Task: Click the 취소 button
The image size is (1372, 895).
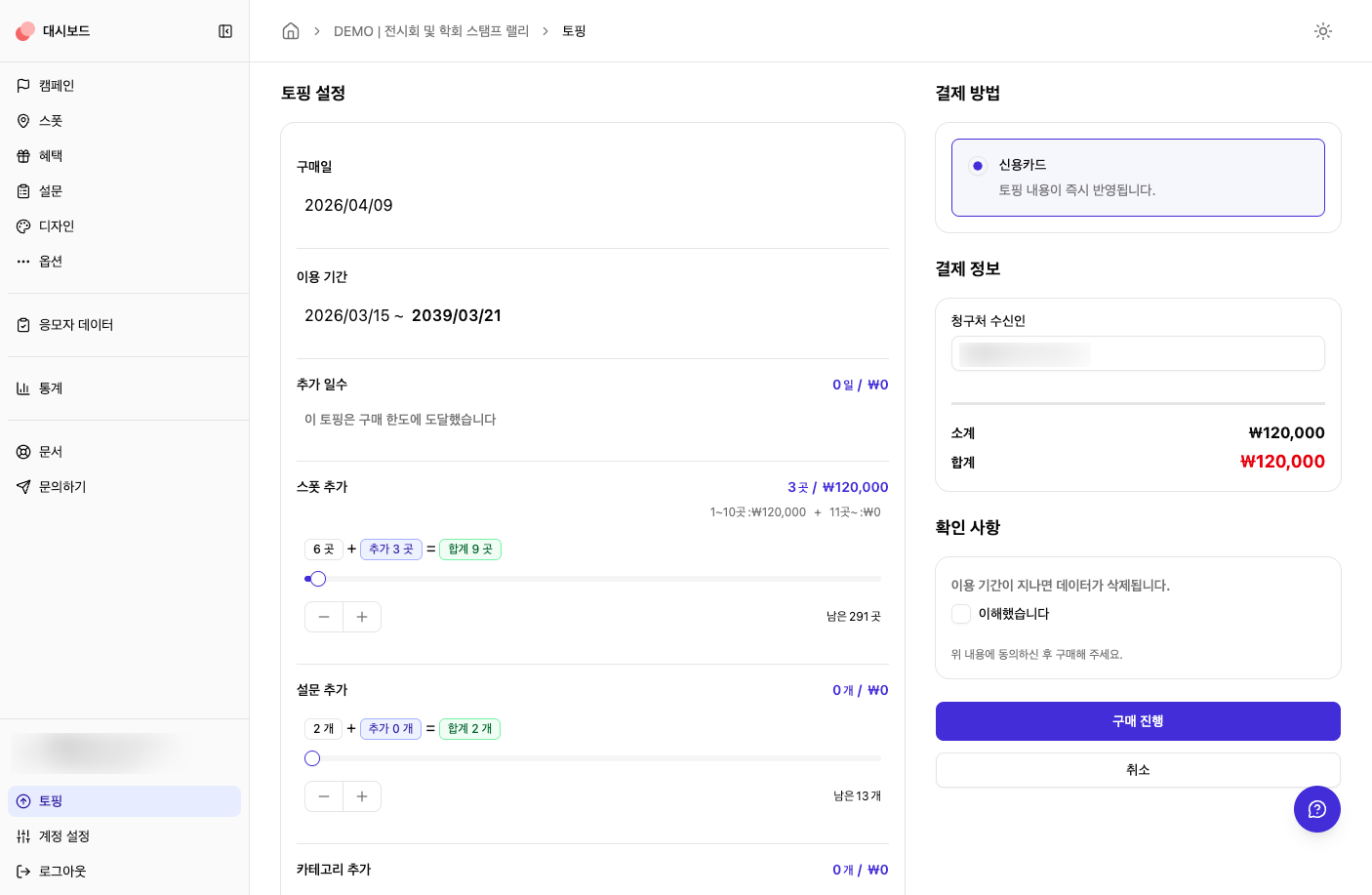Action: click(x=1138, y=770)
